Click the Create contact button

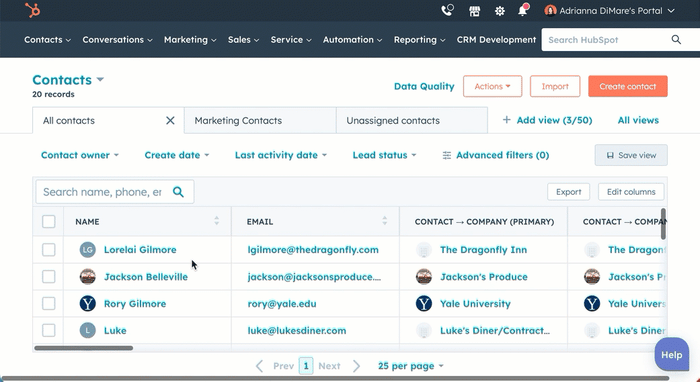(628, 86)
